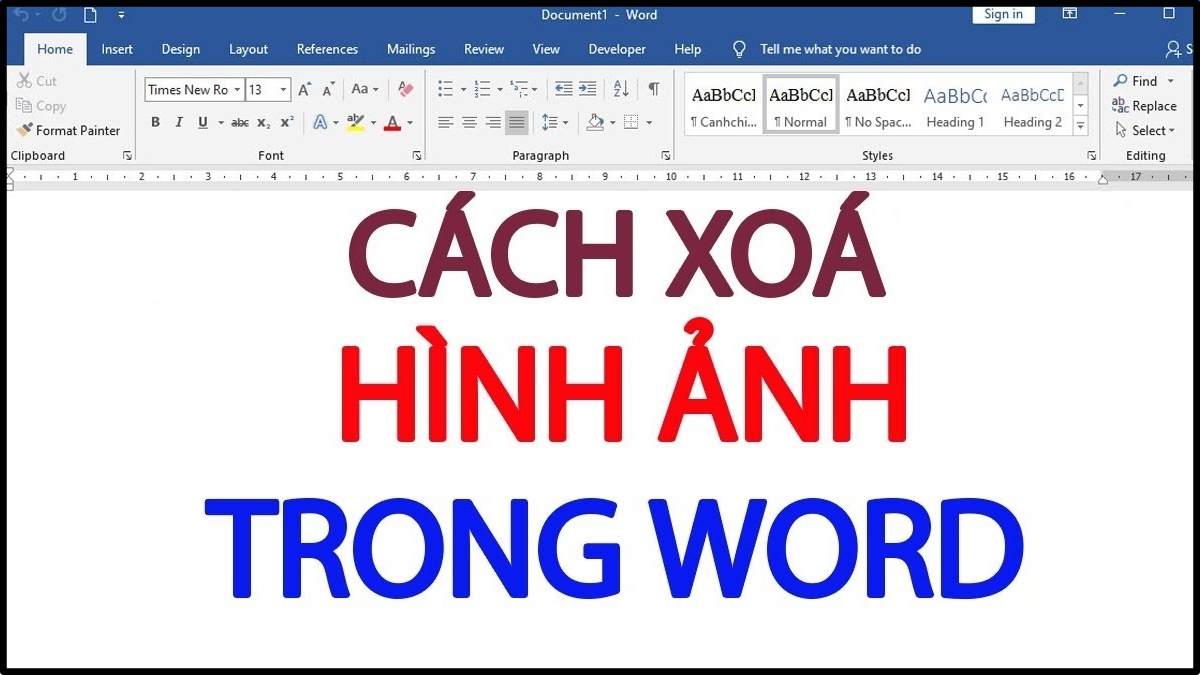Decrease font size with shrink font icon

[329, 90]
